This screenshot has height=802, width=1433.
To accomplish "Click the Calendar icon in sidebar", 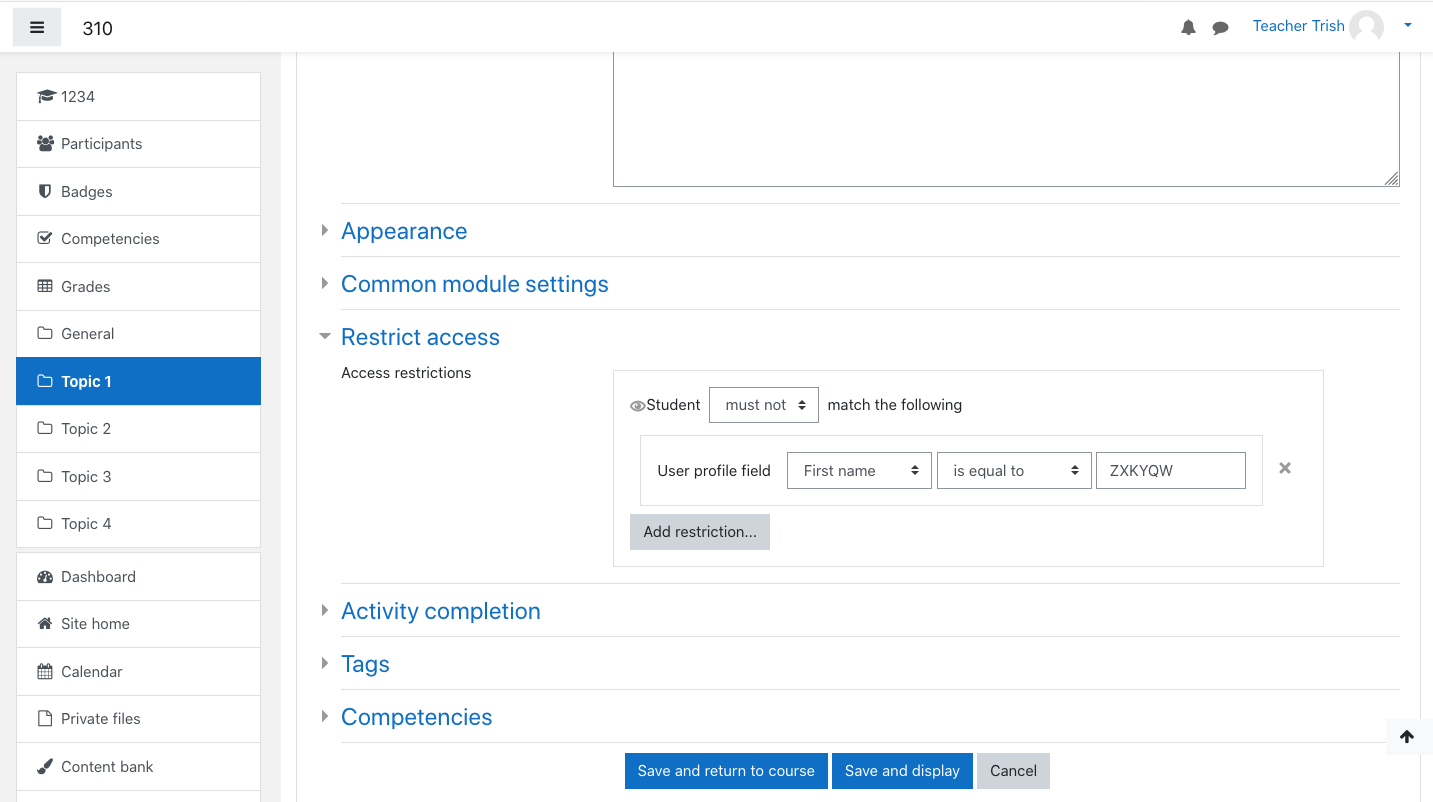I will (45, 671).
